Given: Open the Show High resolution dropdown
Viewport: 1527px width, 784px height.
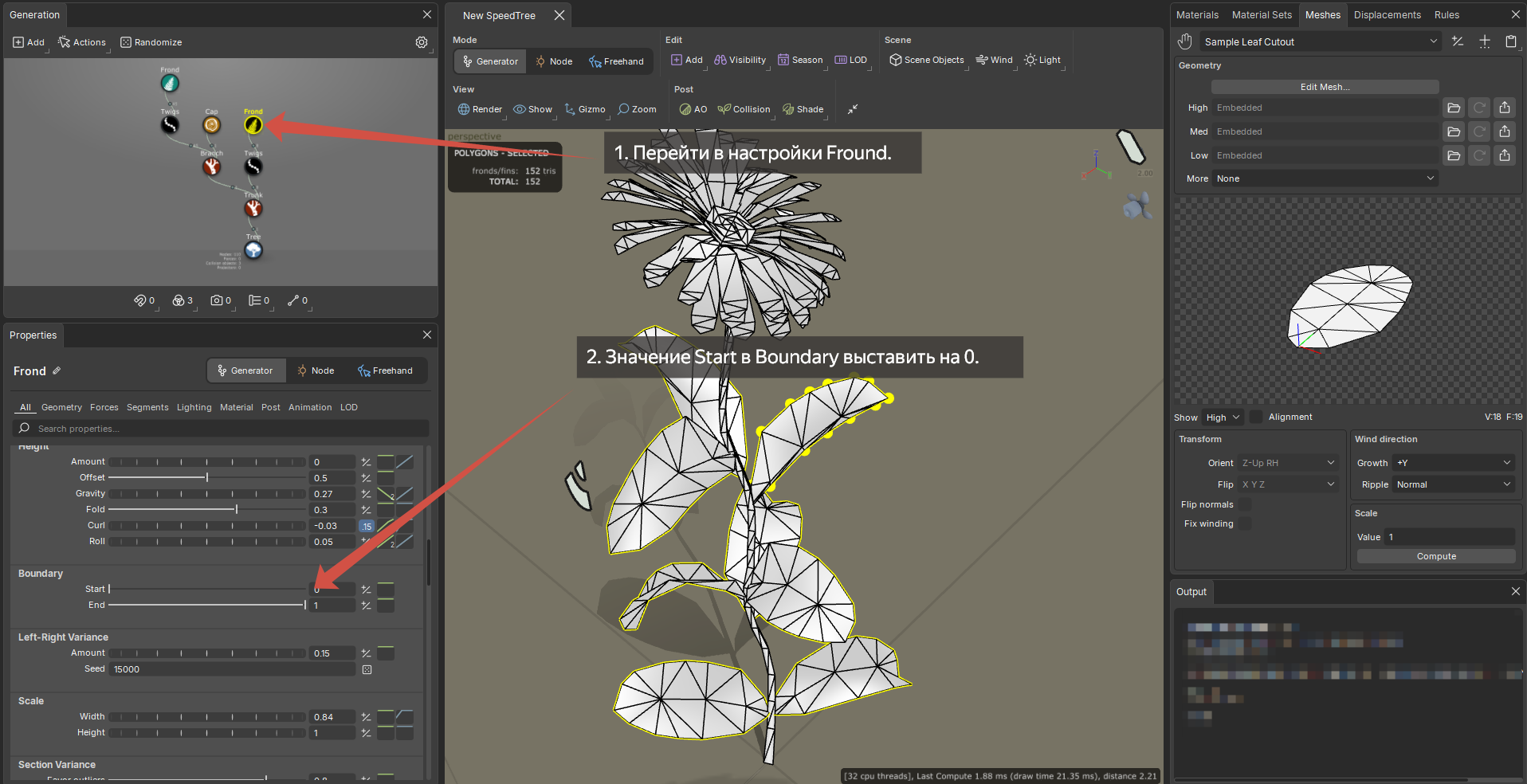Looking at the screenshot, I should (x=1223, y=417).
